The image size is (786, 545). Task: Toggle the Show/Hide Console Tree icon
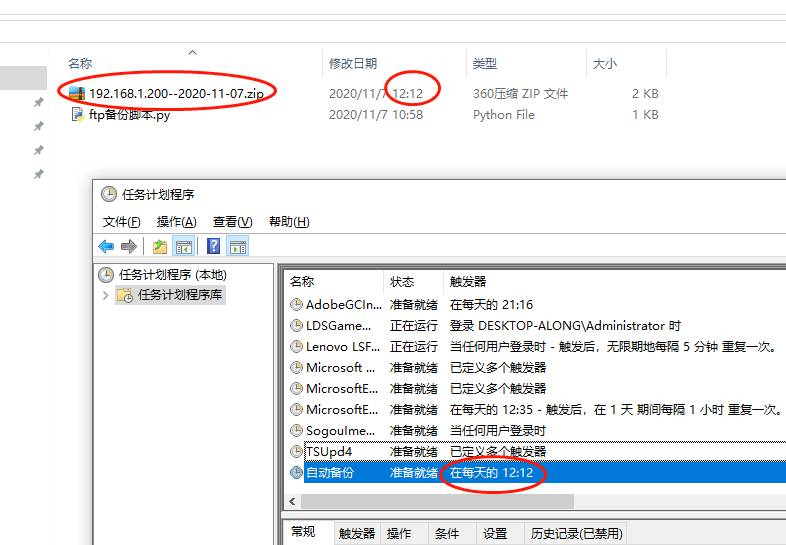183,247
